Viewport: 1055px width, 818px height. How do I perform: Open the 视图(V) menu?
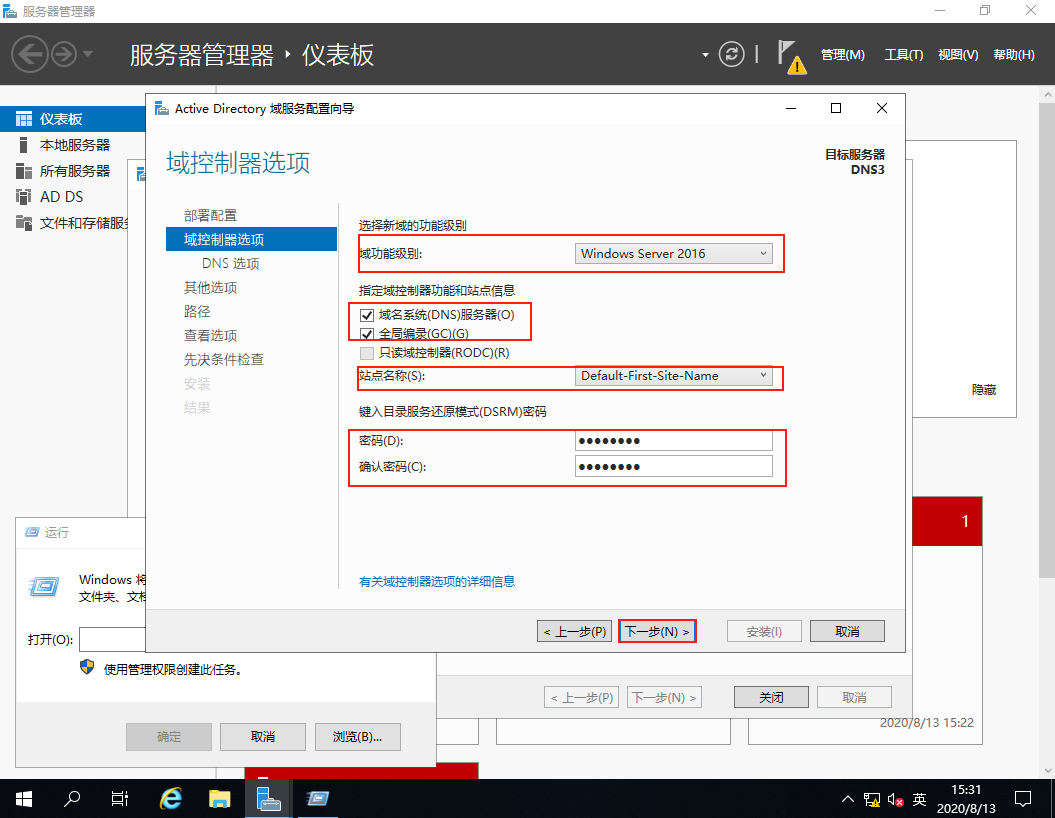(958, 54)
